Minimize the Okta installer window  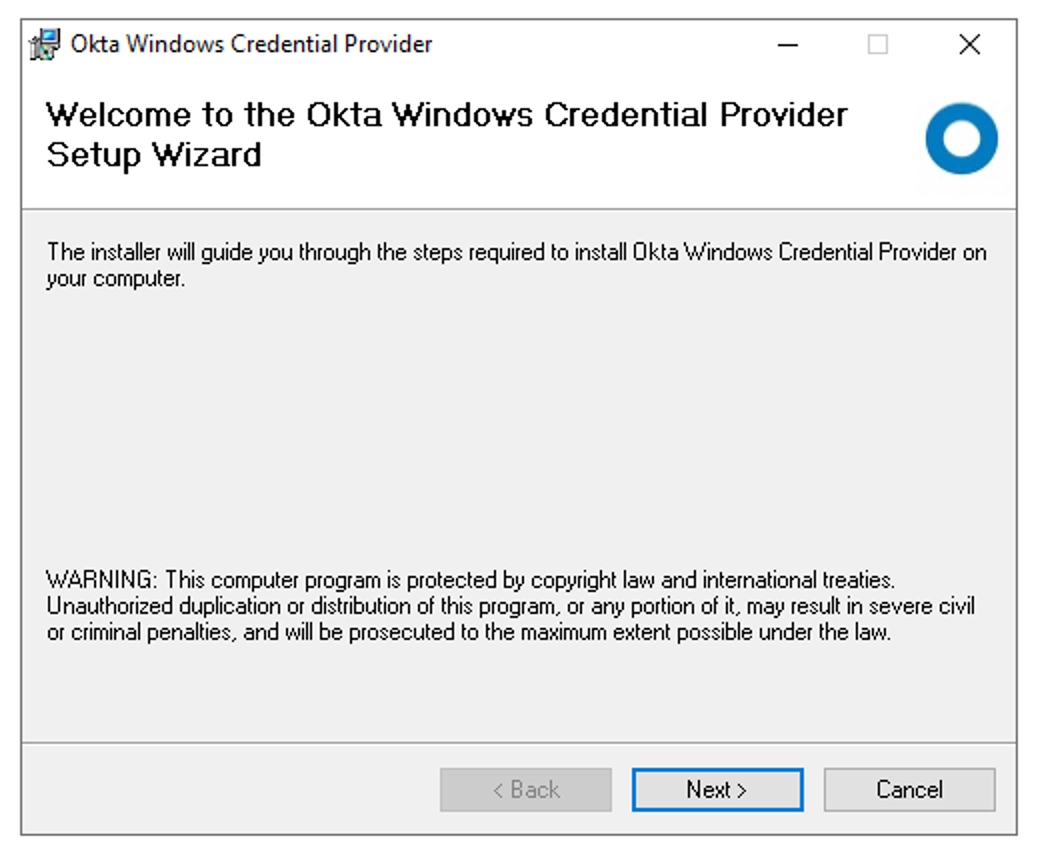788,45
